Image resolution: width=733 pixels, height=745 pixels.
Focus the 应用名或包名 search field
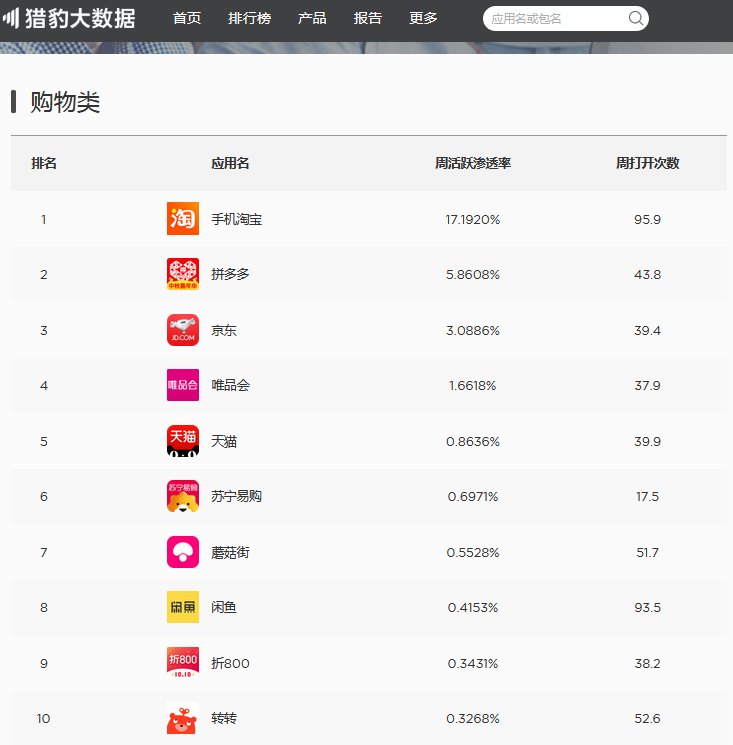555,18
